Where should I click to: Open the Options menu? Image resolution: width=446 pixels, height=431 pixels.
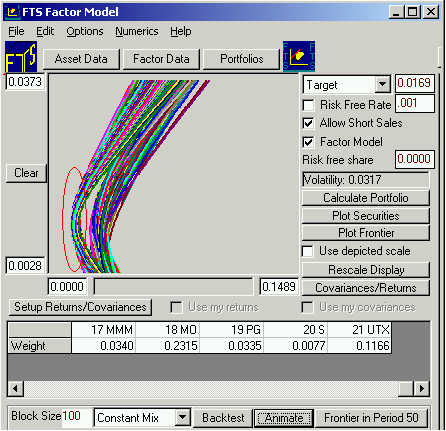pos(85,31)
